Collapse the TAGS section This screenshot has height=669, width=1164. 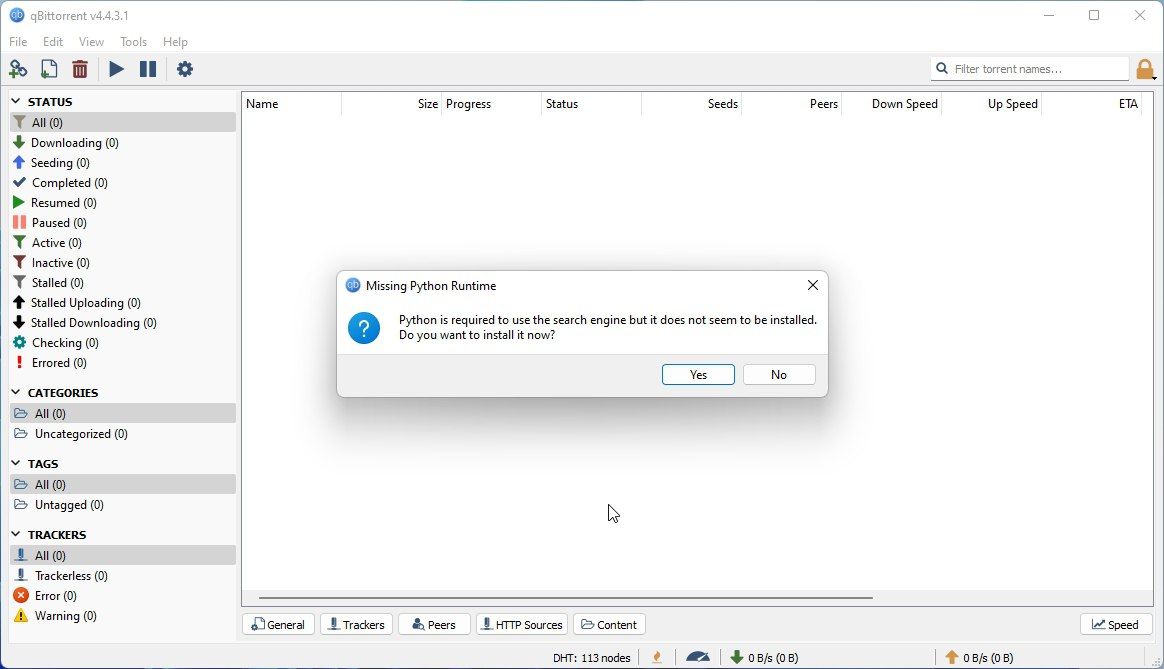[x=16, y=463]
